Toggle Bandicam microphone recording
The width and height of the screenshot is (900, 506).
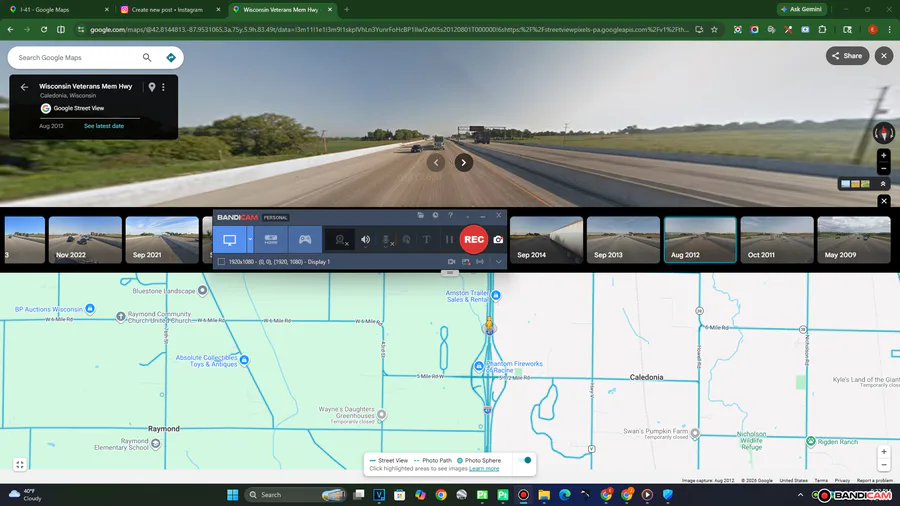(x=387, y=240)
